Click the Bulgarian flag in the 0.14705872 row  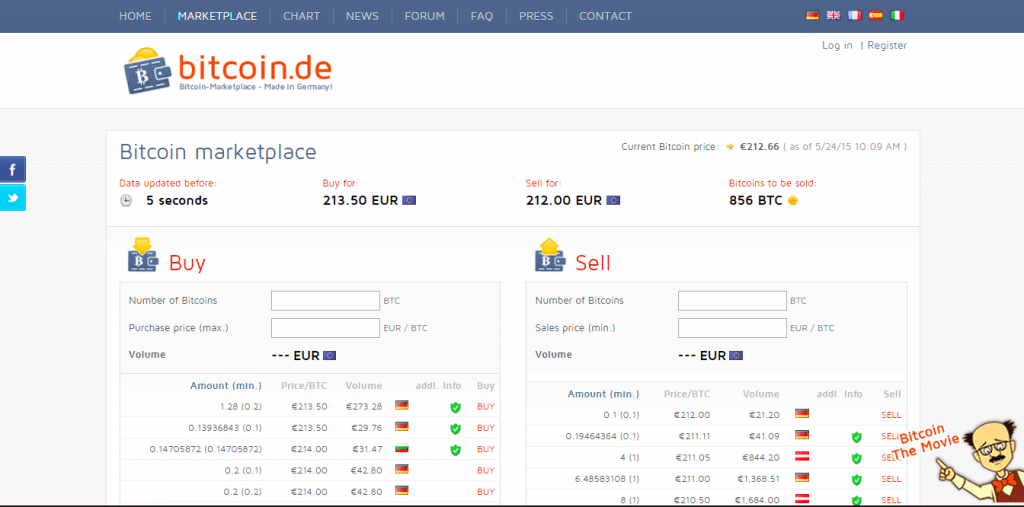(402, 448)
